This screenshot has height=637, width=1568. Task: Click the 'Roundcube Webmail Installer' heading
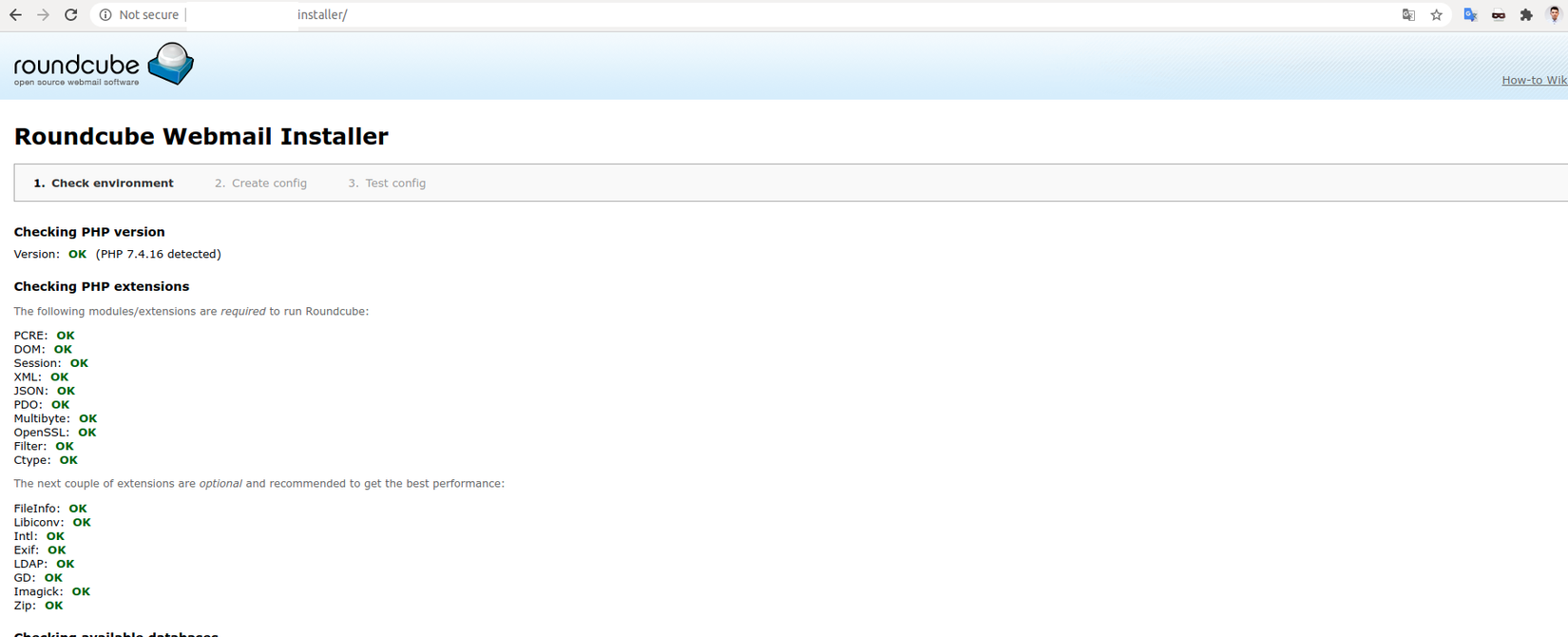click(201, 137)
